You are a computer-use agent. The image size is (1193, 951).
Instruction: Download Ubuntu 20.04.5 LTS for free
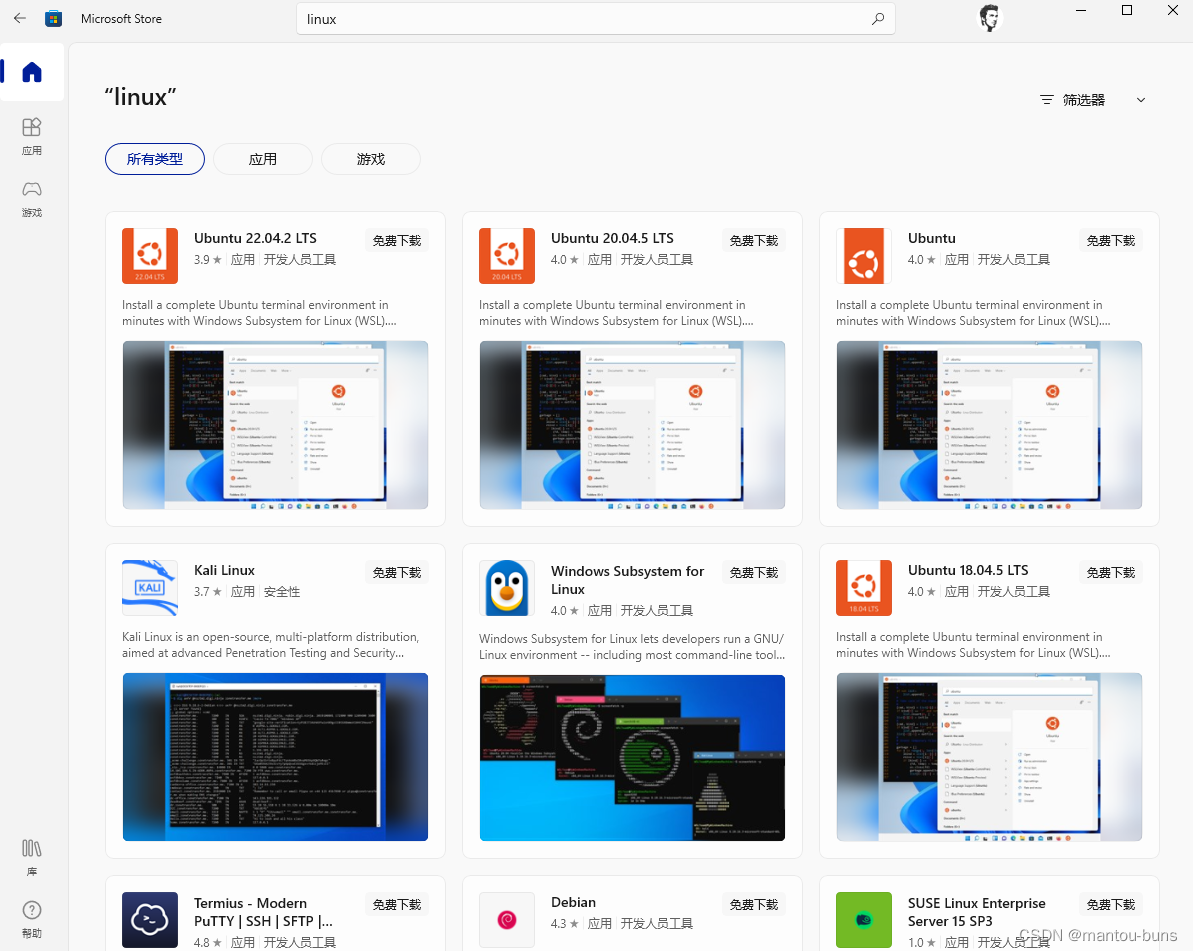pyautogui.click(x=753, y=240)
